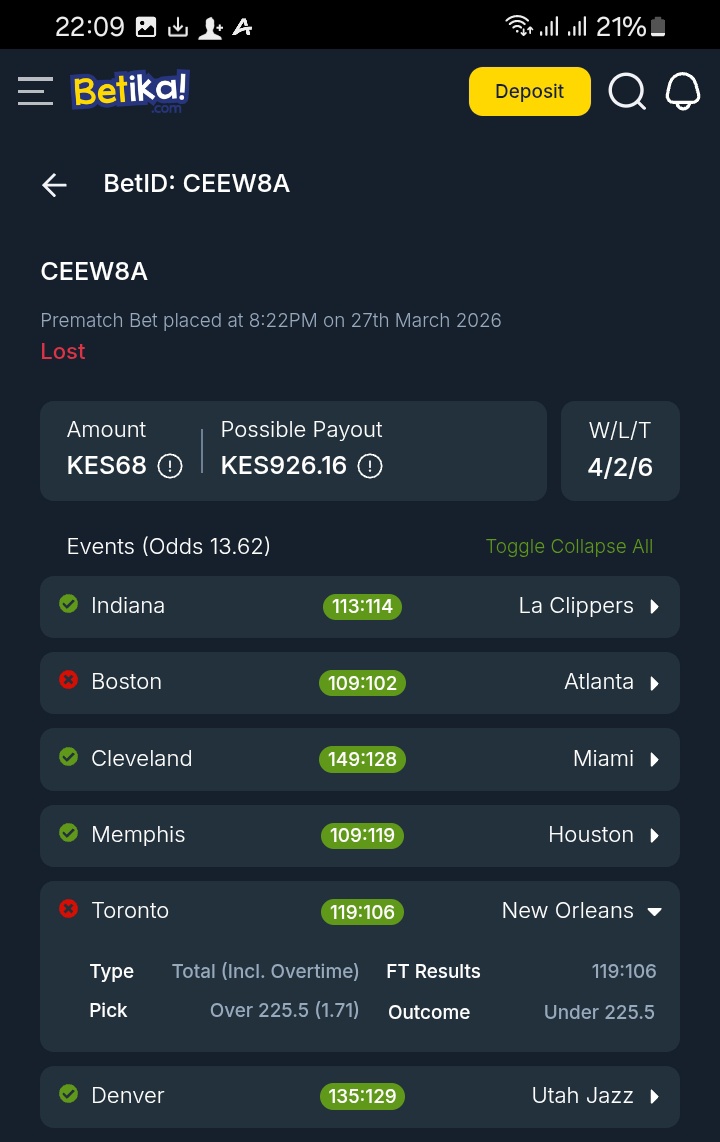Tap the W/L/T 4/2/6 summary box

pos(620,450)
